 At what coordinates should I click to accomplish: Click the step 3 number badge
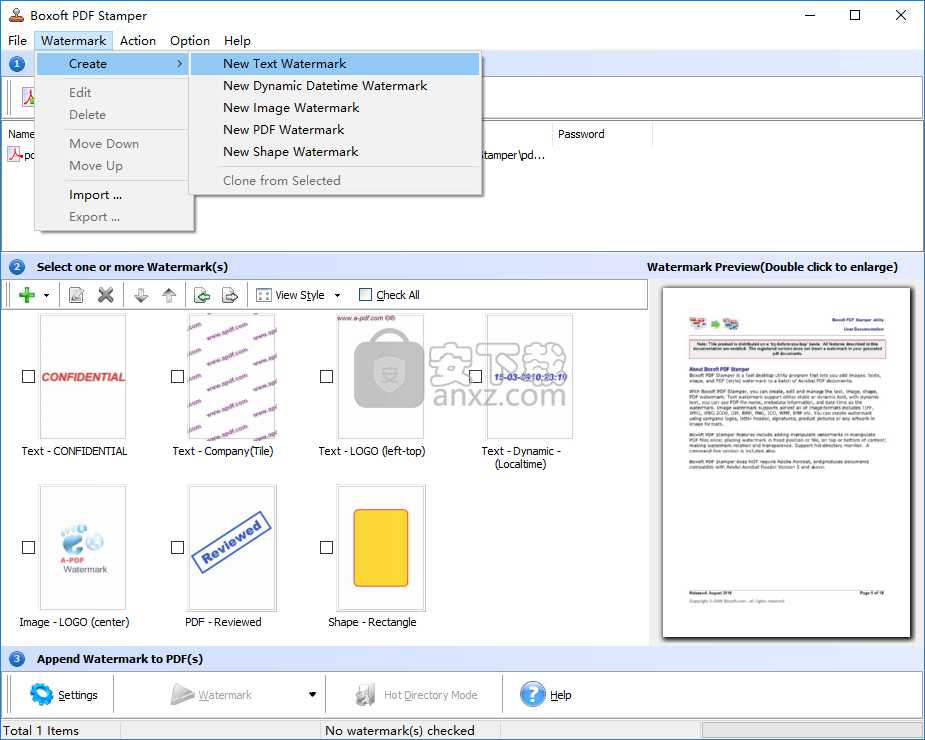[x=17, y=659]
